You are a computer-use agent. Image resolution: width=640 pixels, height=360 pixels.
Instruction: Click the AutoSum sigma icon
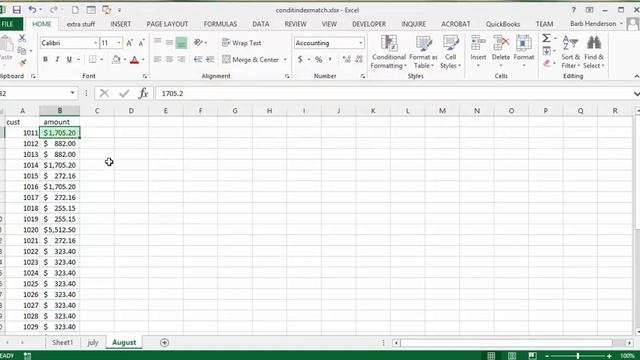pyautogui.click(x=546, y=38)
